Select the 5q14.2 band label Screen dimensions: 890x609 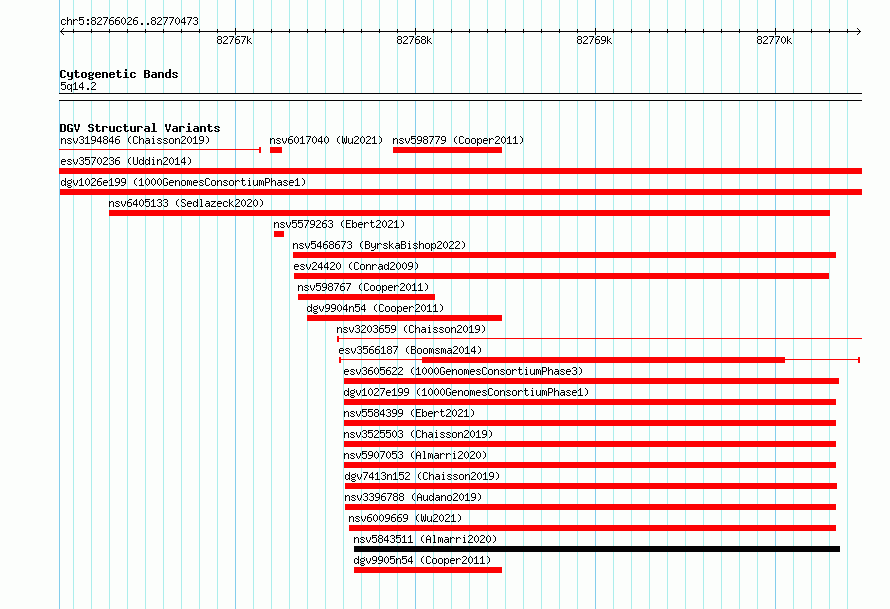click(78, 86)
